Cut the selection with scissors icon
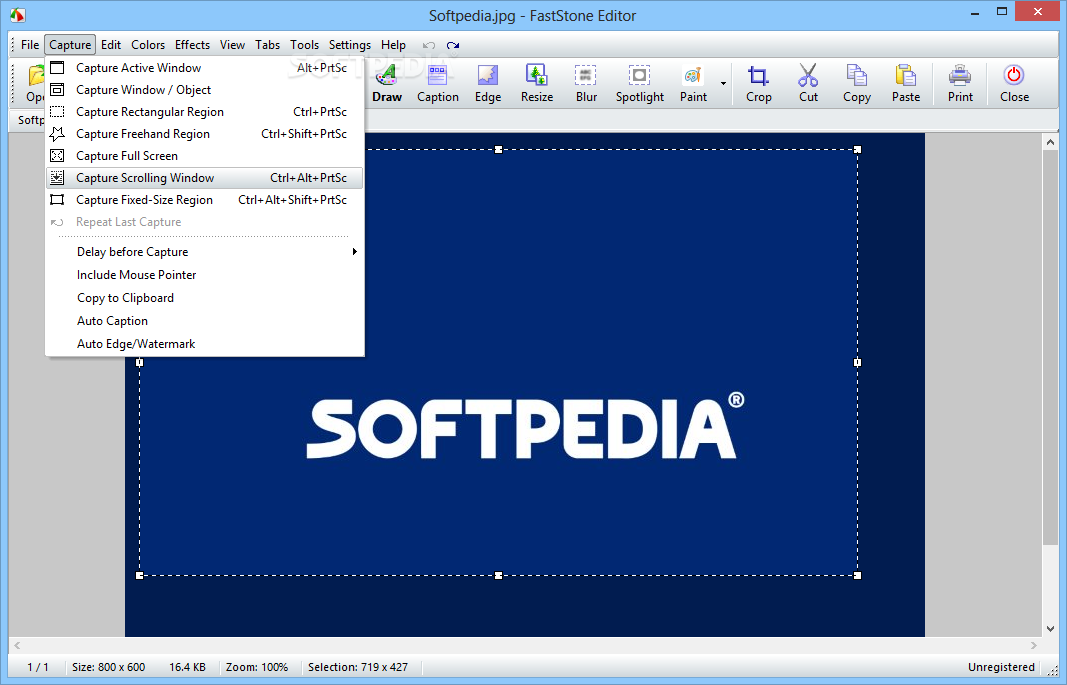Viewport: 1067px width, 685px height. [808, 84]
